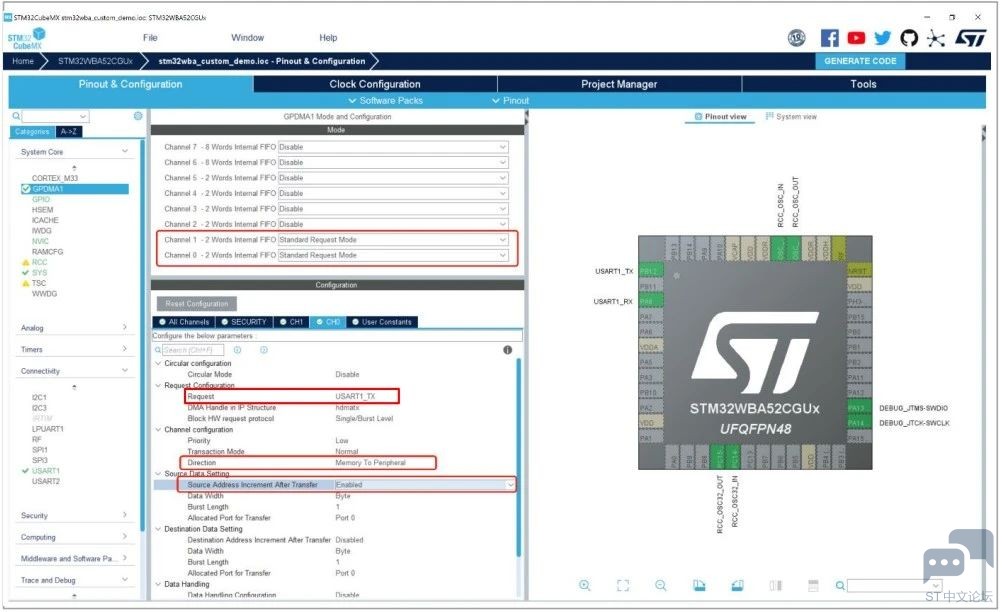This screenshot has height=612, width=1002.
Task: Click the horizontal layout icon under pinout
Action: click(813, 585)
